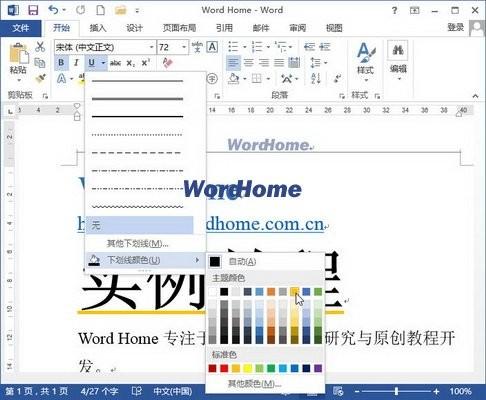486x400 pixels.
Task: Click the Character border A icon
Action: point(212,47)
